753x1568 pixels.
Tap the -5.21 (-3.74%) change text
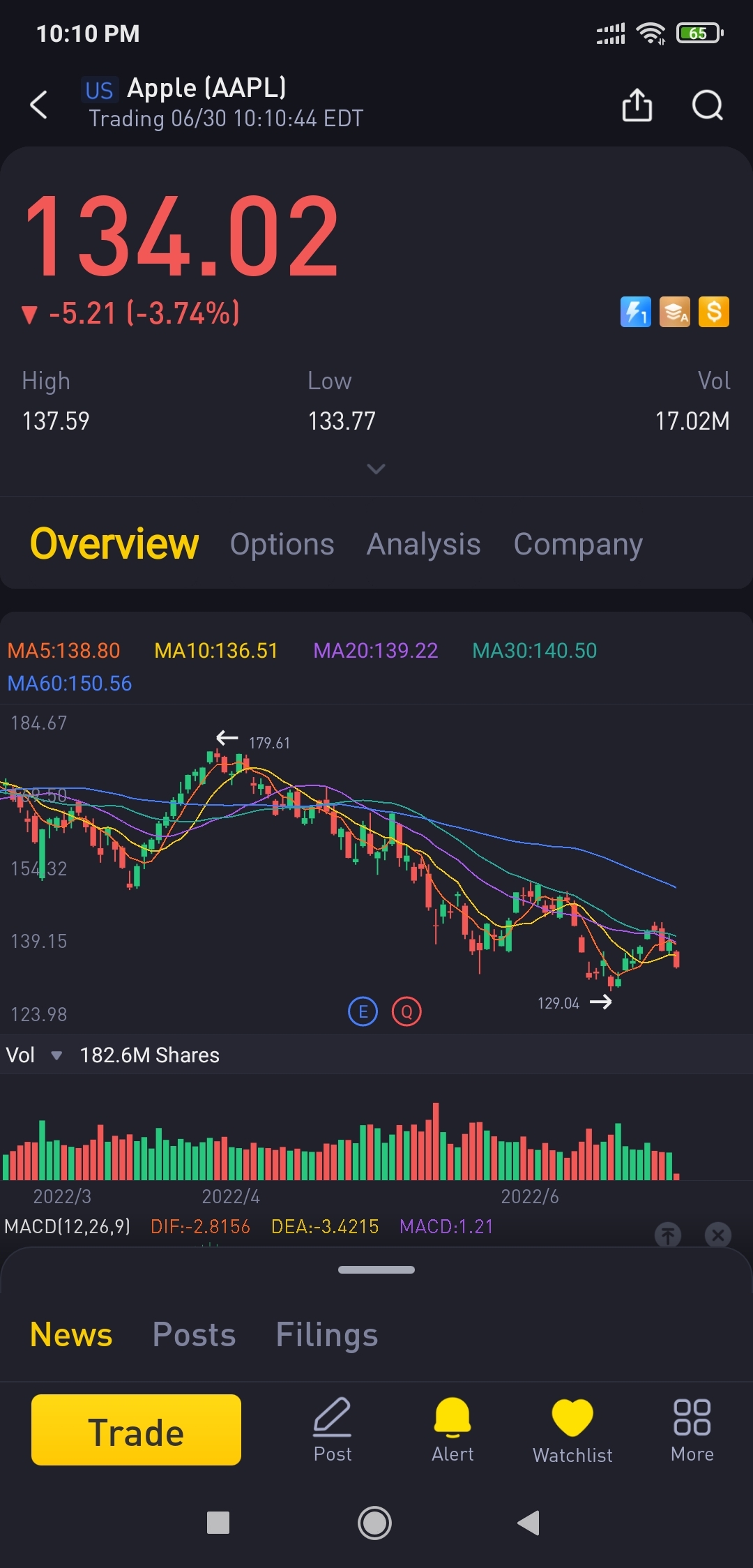coord(144,313)
